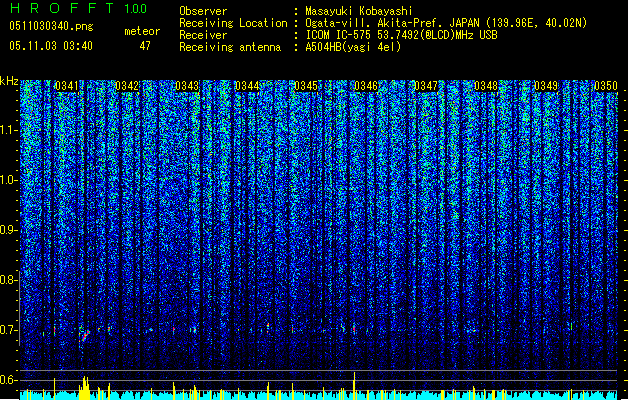Screen dimensions: 629x400
Task: Click the date stamp 05.11.03 03:40
Action: coord(51,46)
